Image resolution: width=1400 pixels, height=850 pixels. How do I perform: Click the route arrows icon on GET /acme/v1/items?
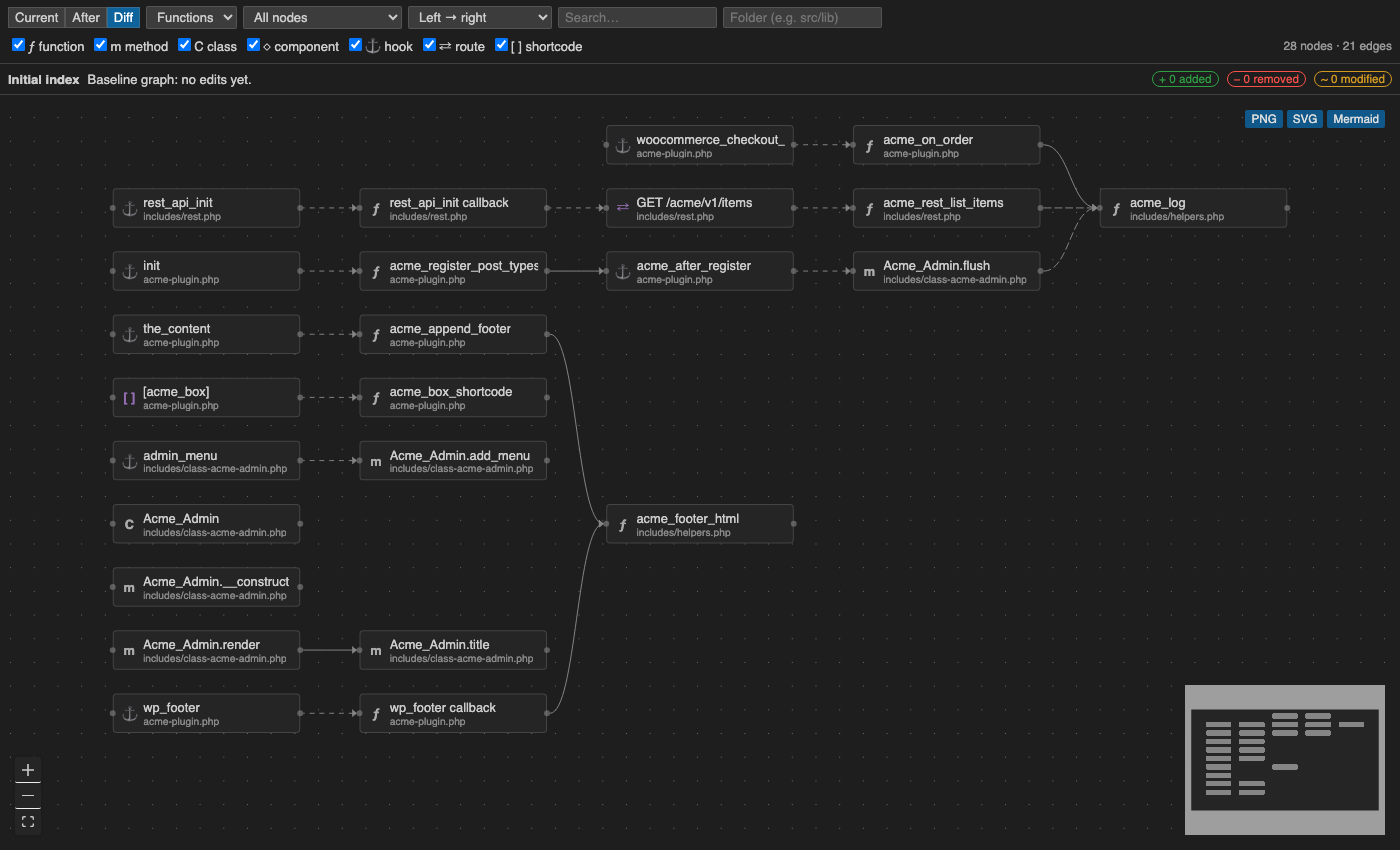(x=622, y=208)
